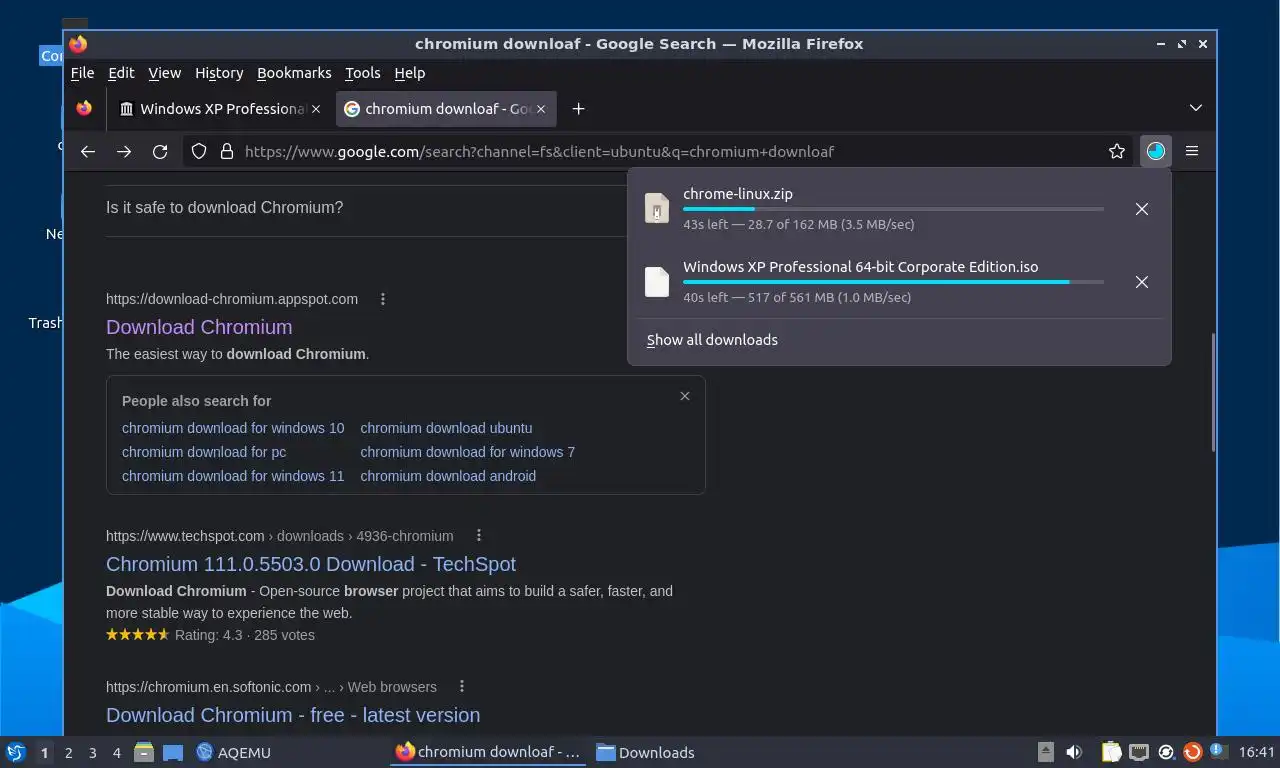Open the Download Chromium result link
This screenshot has height=768, width=1280.
pos(199,327)
